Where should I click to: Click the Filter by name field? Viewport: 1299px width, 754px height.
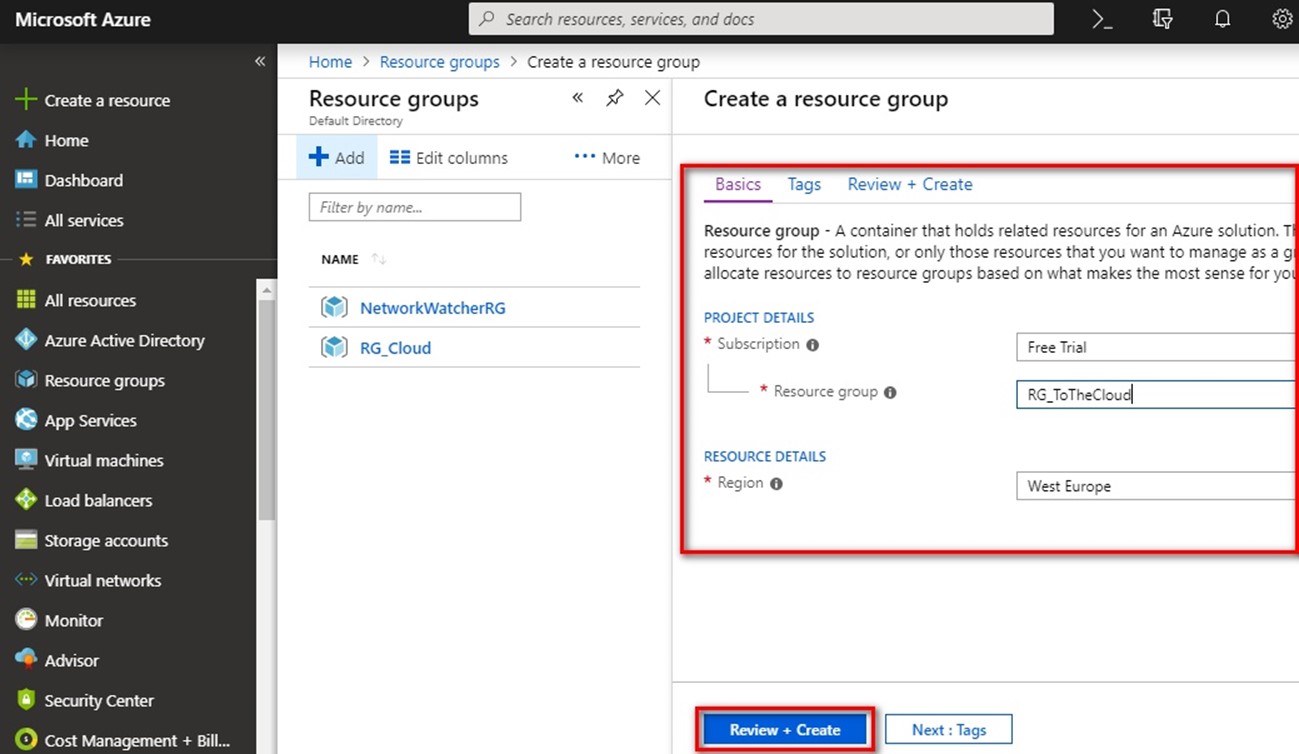[415, 207]
